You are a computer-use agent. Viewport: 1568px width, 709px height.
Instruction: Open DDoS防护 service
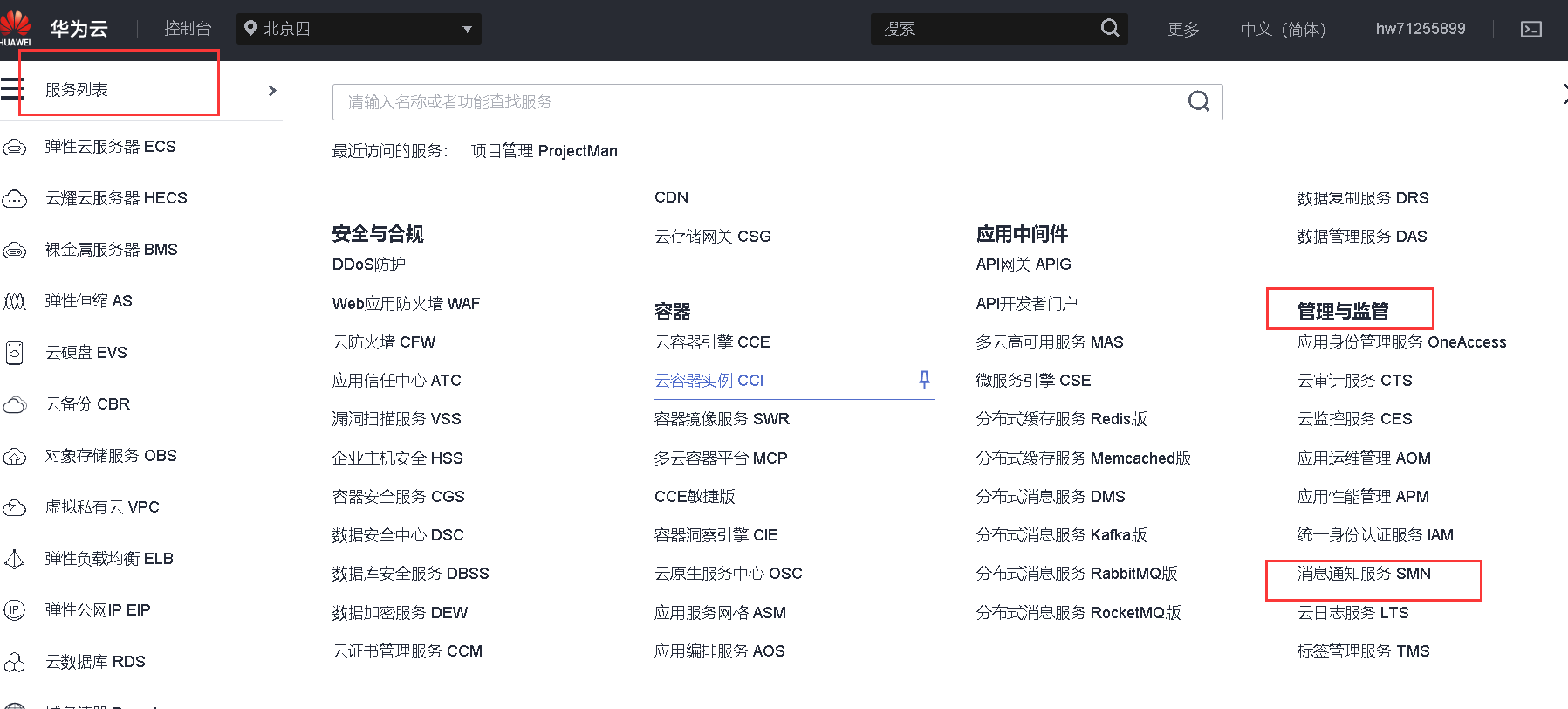[x=368, y=265]
